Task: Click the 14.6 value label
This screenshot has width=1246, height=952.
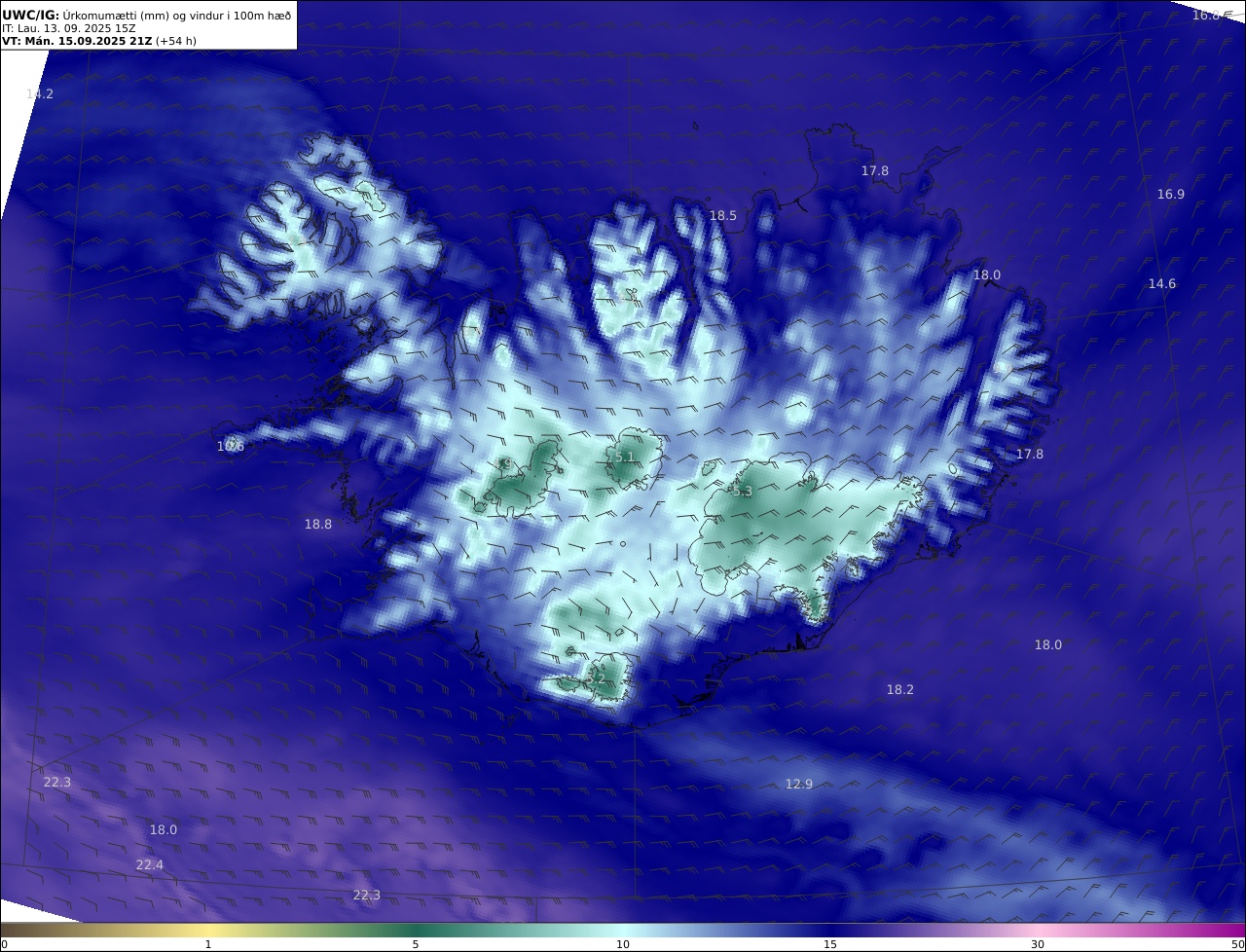Action: (x=1162, y=283)
